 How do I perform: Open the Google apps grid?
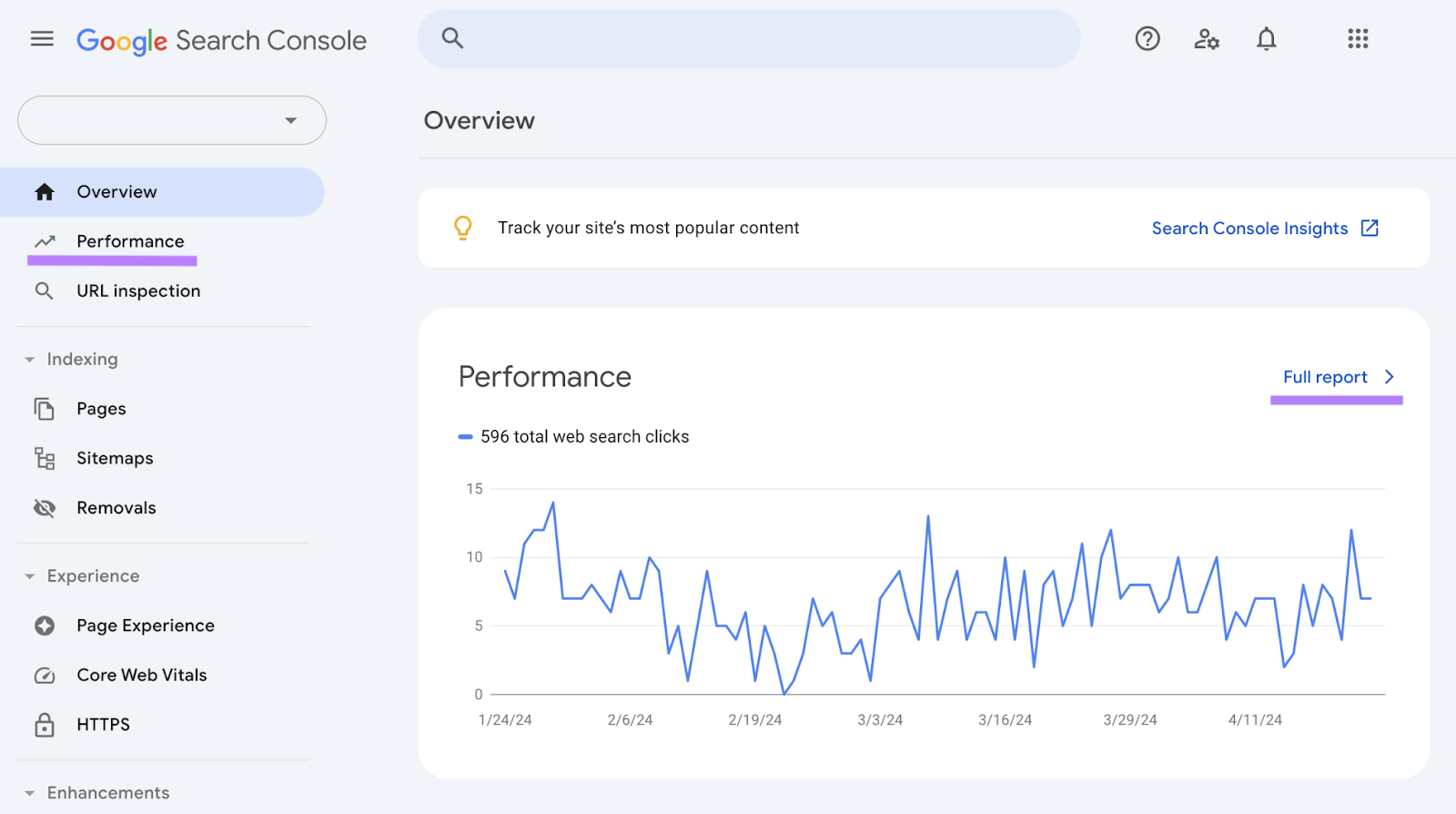point(1358,38)
